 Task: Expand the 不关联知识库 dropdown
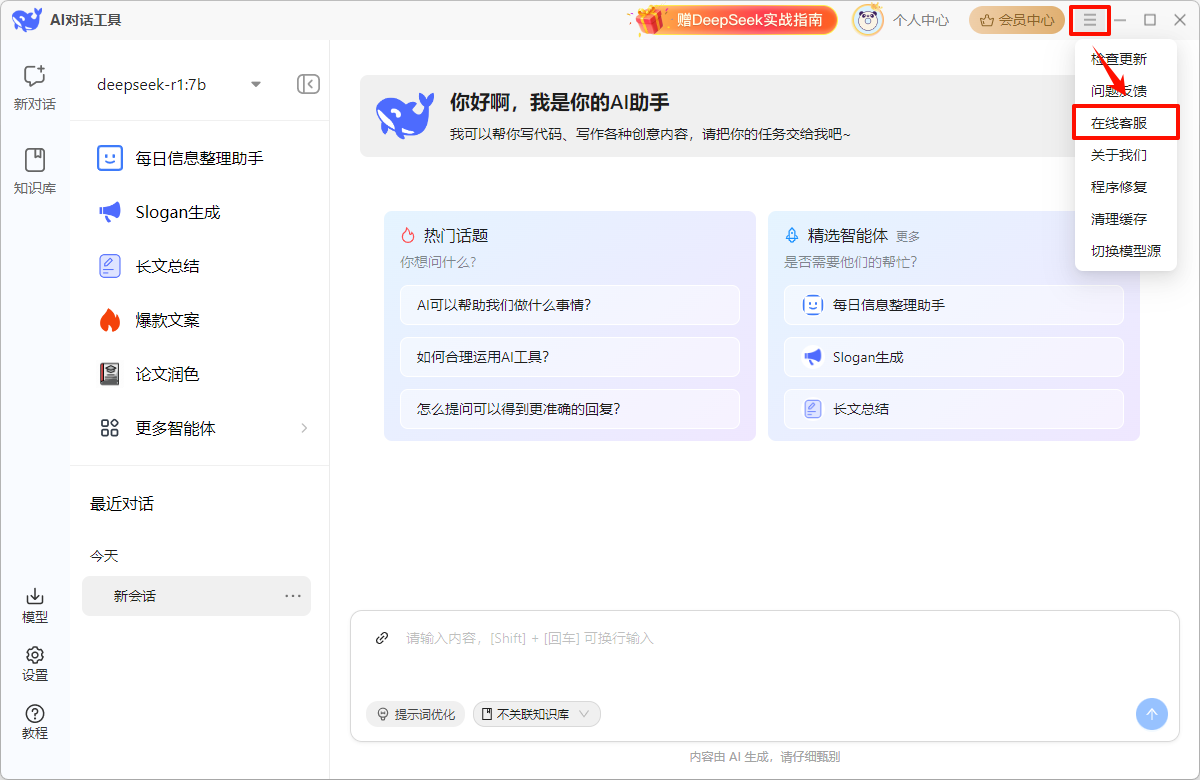537,714
